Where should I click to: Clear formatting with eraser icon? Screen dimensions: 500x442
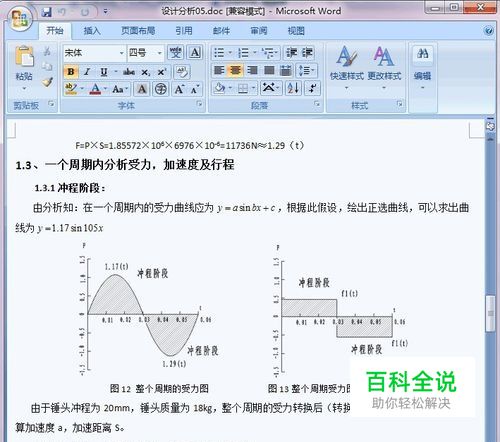tap(182, 72)
